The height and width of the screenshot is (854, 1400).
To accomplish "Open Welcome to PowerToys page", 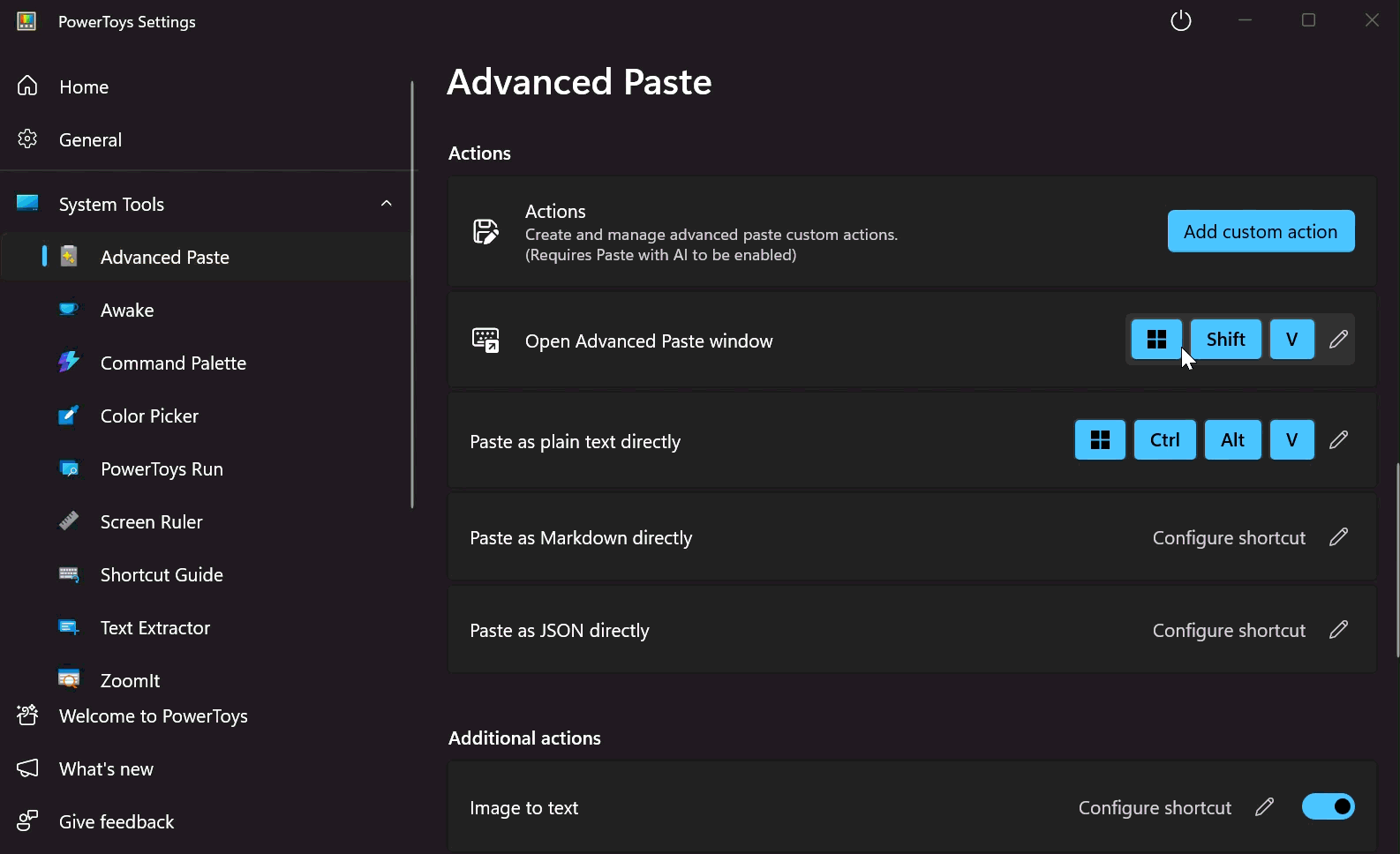I will [x=205, y=715].
